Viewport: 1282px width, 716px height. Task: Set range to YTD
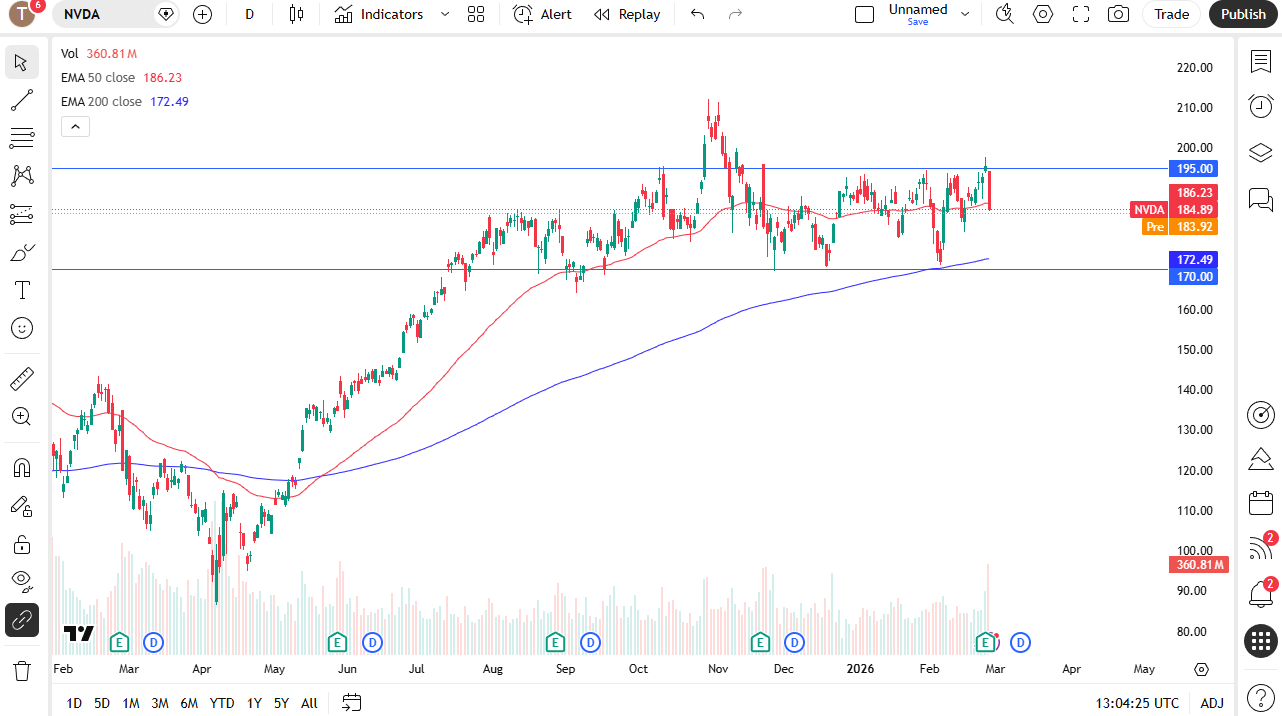pos(222,703)
